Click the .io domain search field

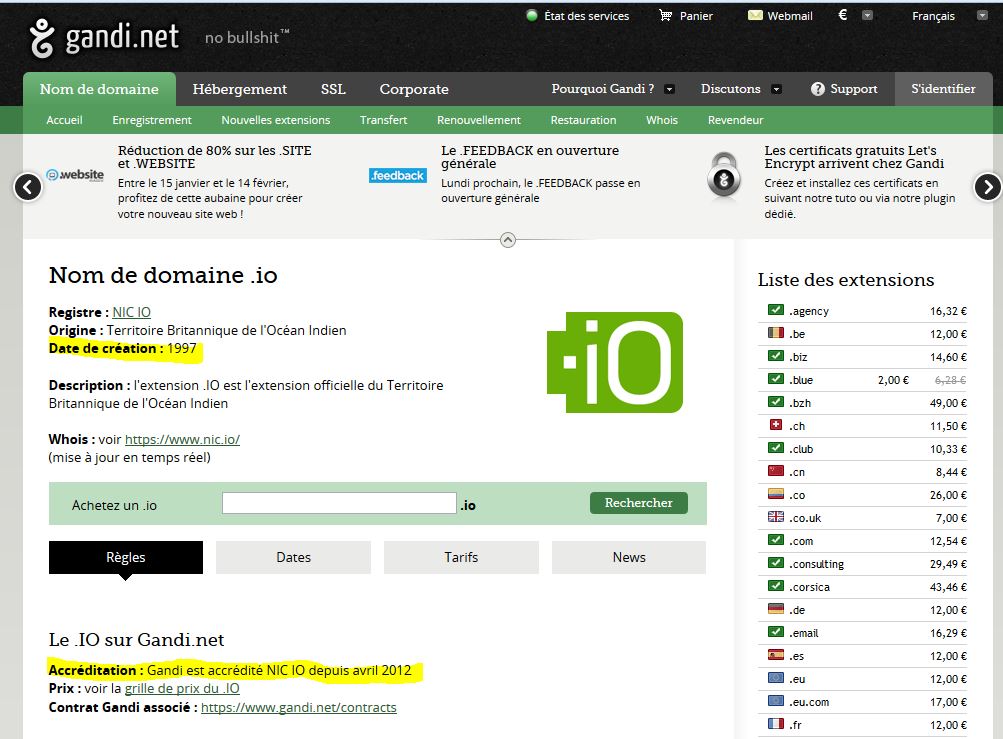pos(339,504)
